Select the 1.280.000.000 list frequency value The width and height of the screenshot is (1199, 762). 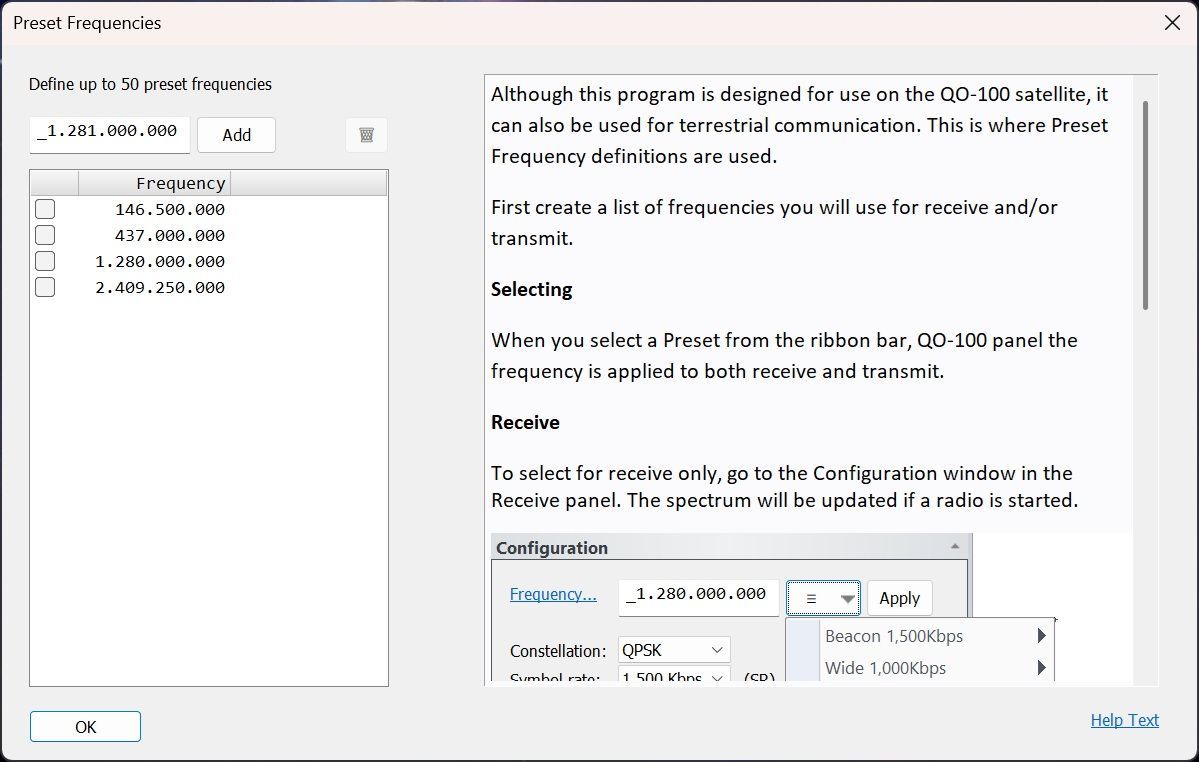pyautogui.click(x=160, y=261)
